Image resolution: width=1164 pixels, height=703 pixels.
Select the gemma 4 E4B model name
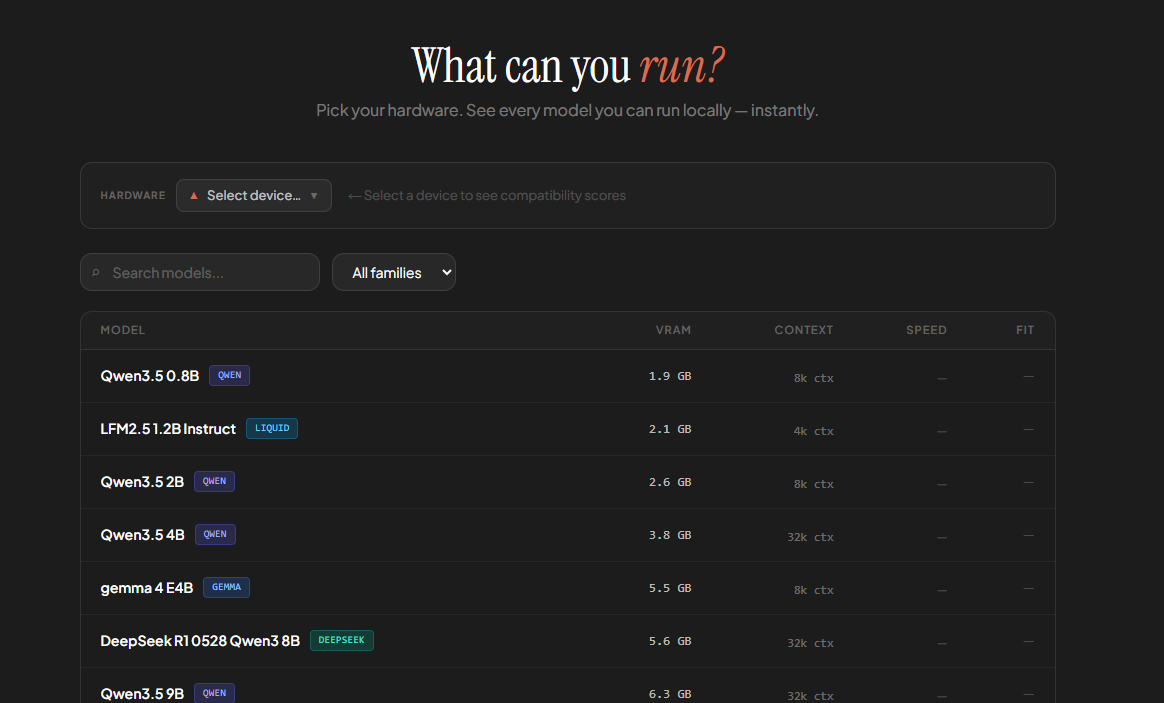tap(146, 588)
